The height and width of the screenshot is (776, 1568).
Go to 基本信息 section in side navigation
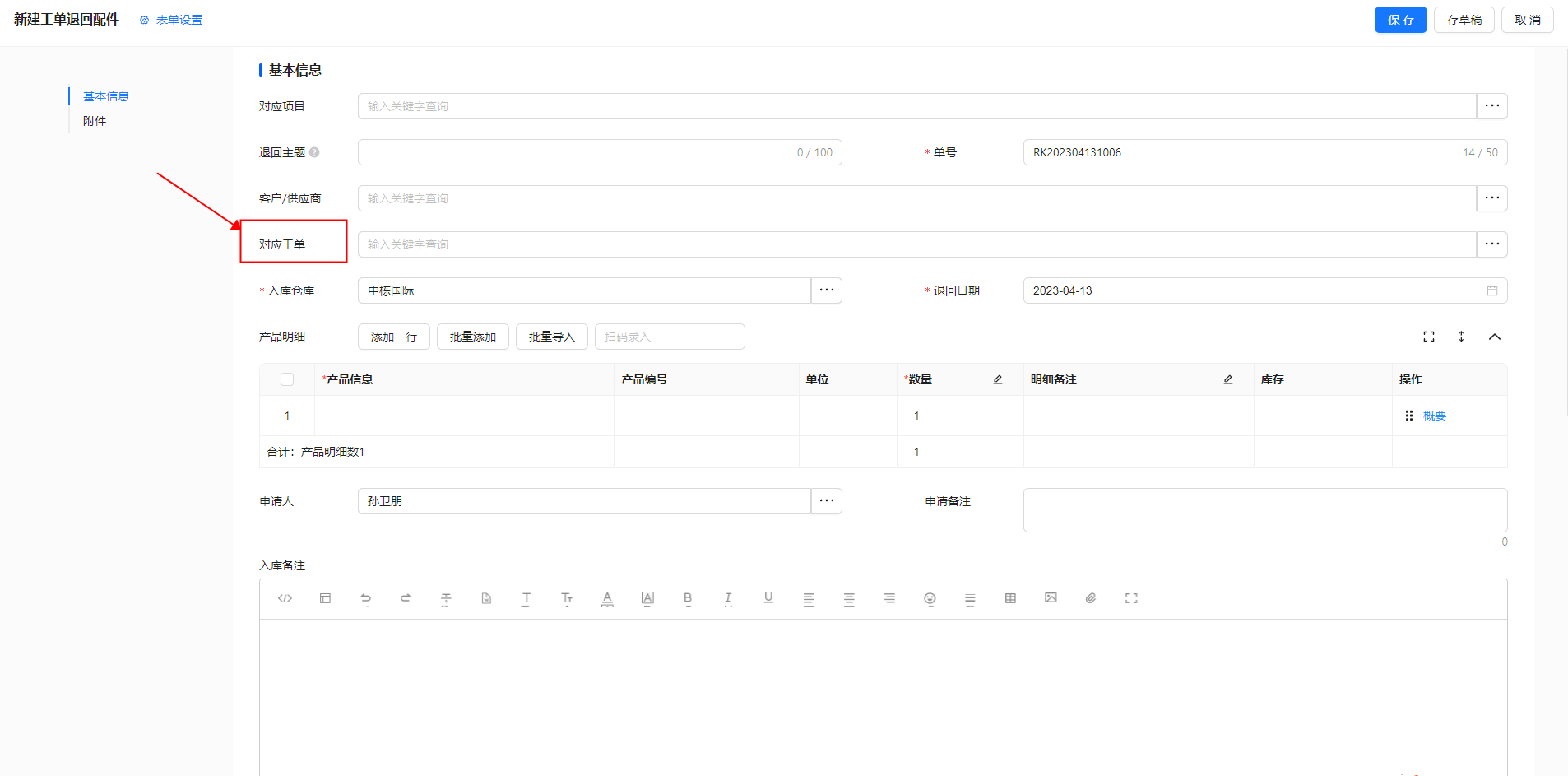pyautogui.click(x=106, y=96)
